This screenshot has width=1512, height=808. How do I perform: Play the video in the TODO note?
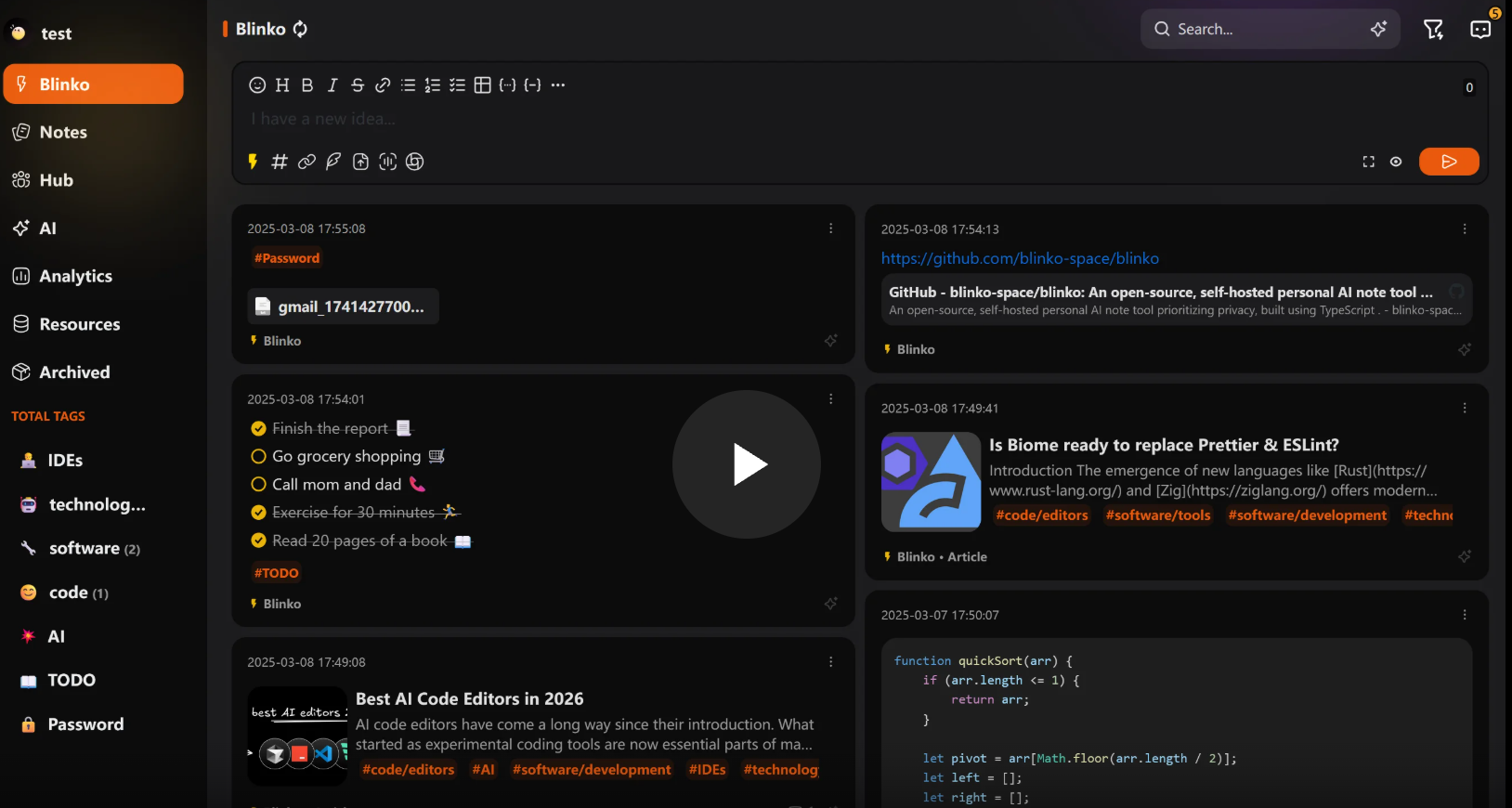pyautogui.click(x=747, y=464)
